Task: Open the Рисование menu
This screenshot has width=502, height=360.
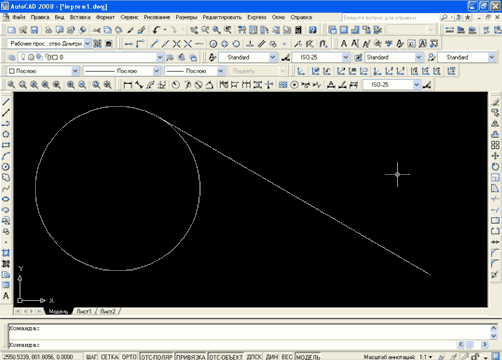Action: click(x=157, y=17)
